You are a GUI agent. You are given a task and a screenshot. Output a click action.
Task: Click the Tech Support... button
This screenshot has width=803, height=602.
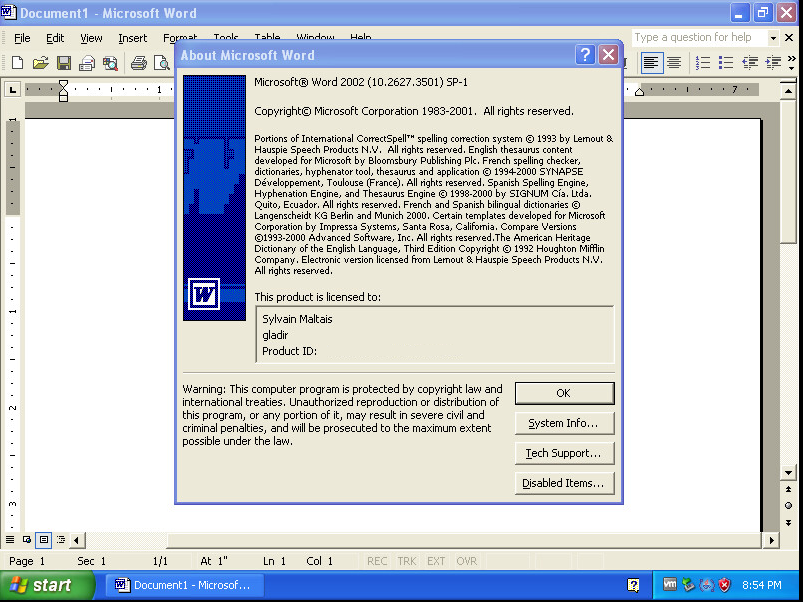coord(564,453)
